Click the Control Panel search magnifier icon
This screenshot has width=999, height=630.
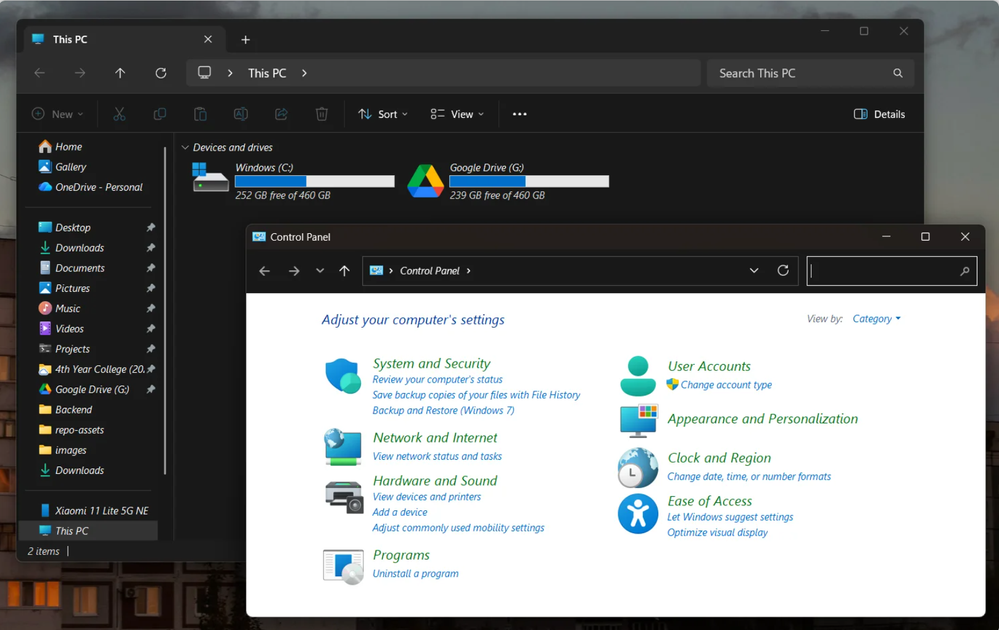coord(965,271)
